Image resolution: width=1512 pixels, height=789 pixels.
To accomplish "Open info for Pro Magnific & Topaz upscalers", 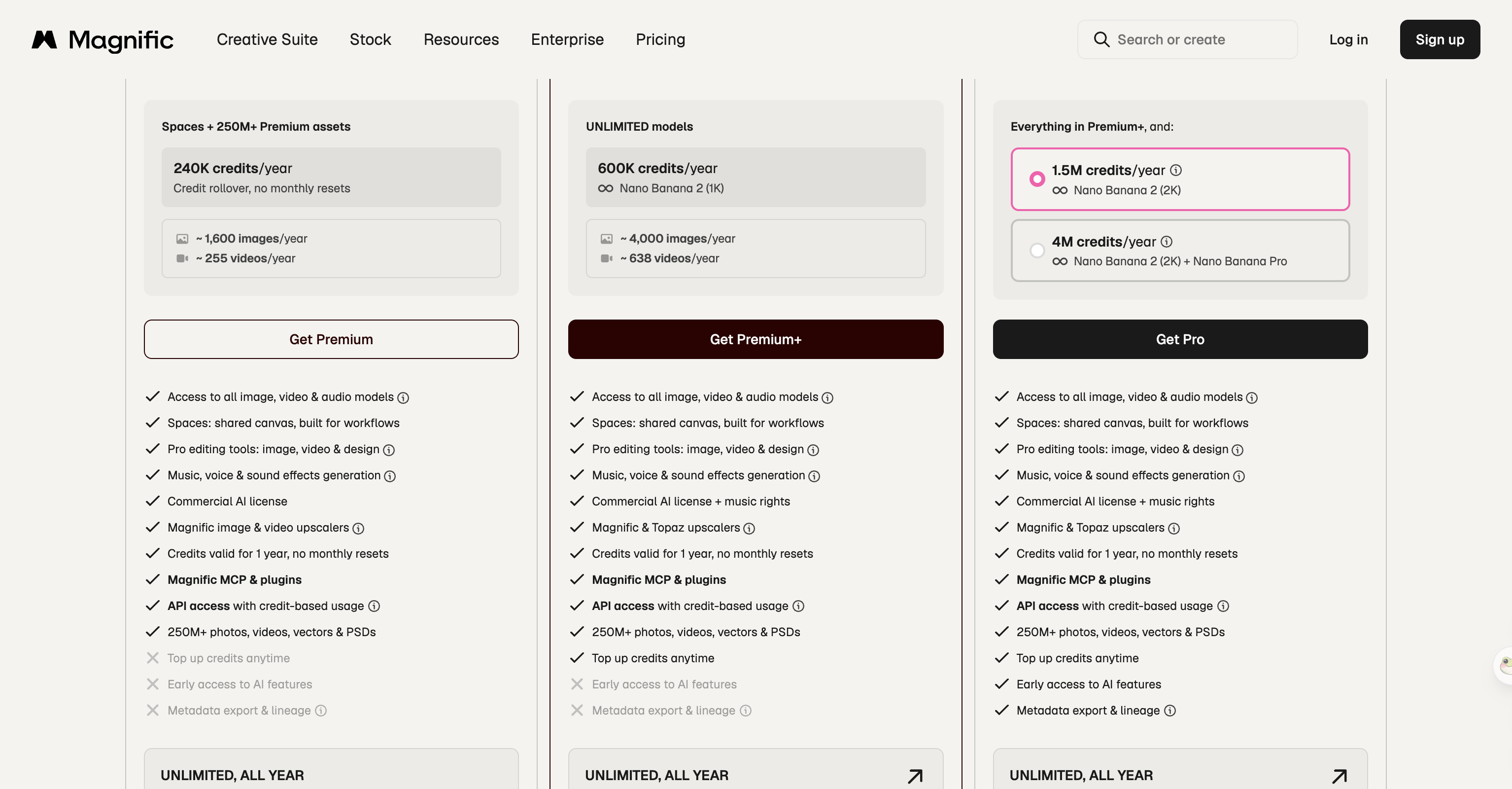I will [x=1174, y=529].
